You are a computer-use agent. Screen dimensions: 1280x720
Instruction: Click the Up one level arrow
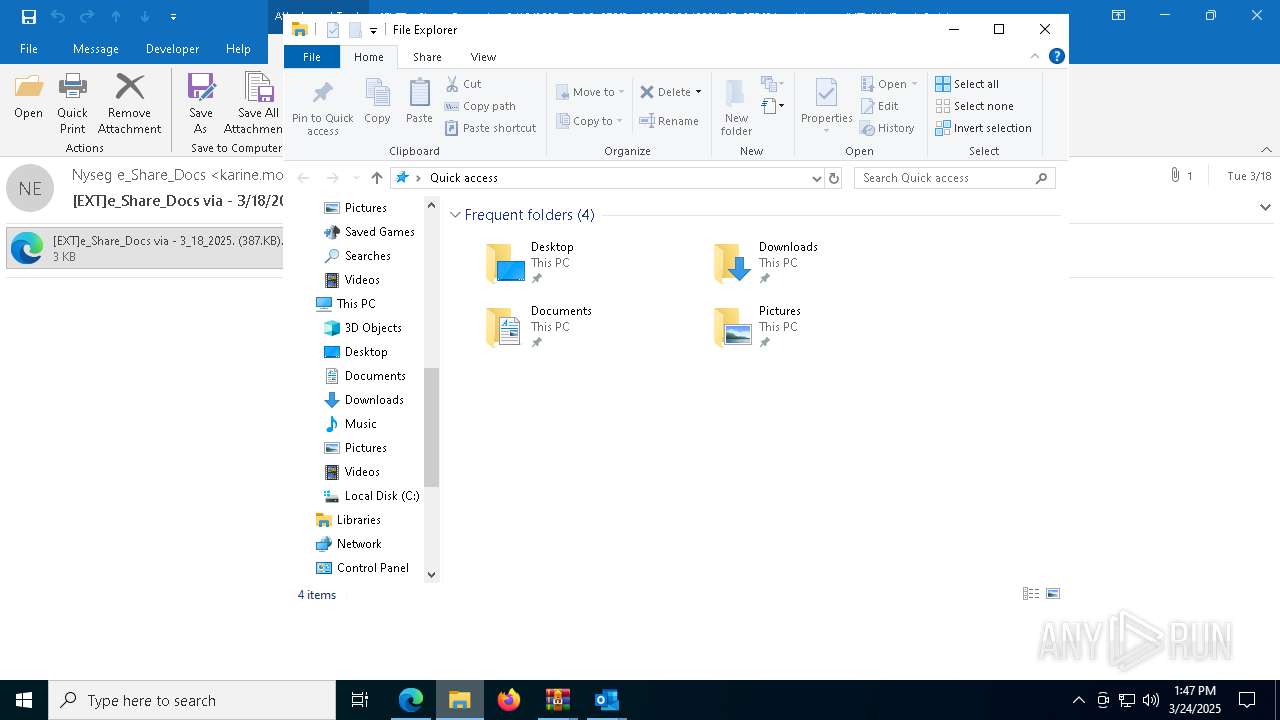click(x=377, y=178)
